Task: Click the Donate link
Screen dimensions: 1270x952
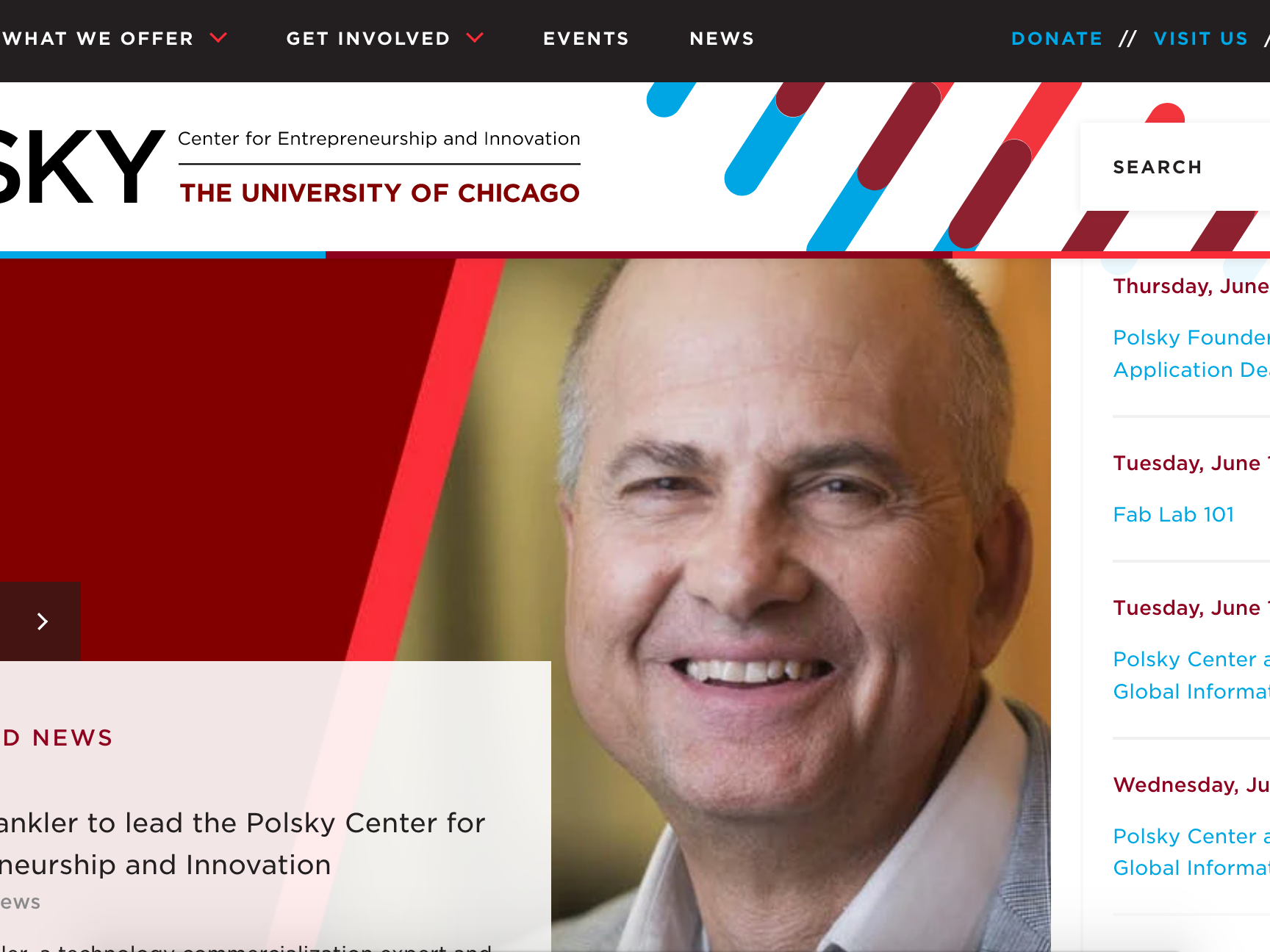Action: (x=1057, y=38)
